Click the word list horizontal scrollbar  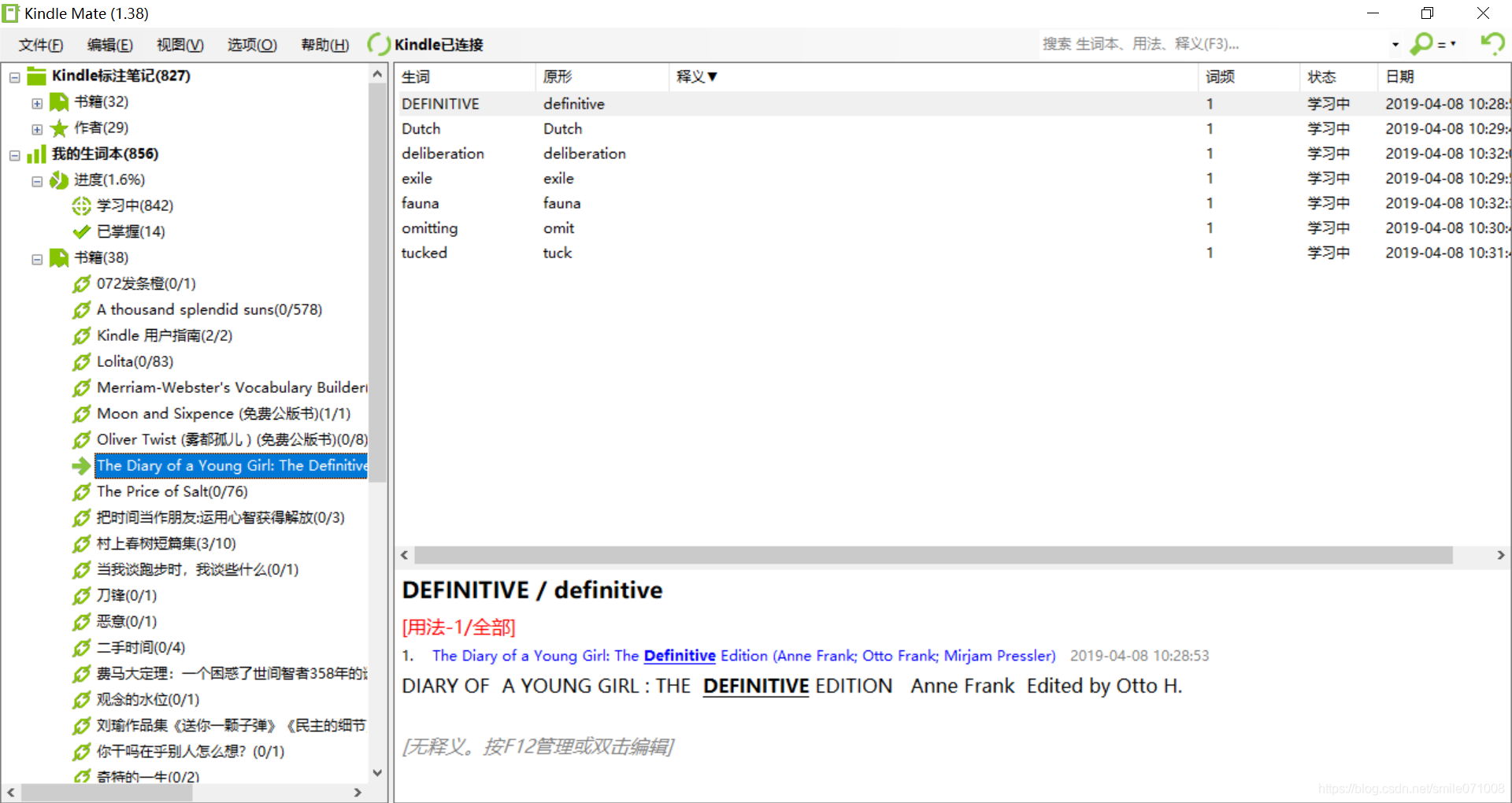click(933, 555)
